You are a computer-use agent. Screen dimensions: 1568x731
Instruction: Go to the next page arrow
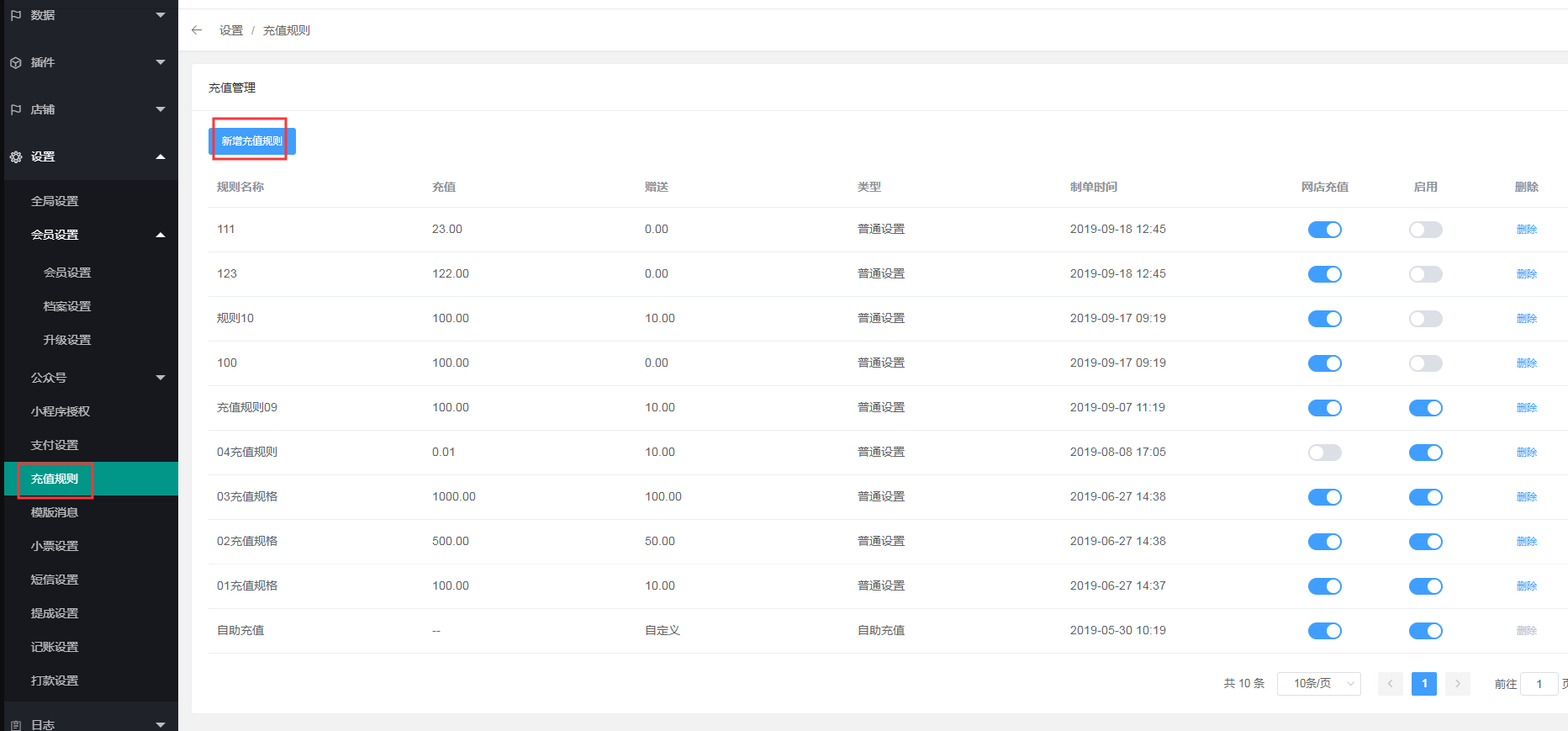(x=1458, y=684)
